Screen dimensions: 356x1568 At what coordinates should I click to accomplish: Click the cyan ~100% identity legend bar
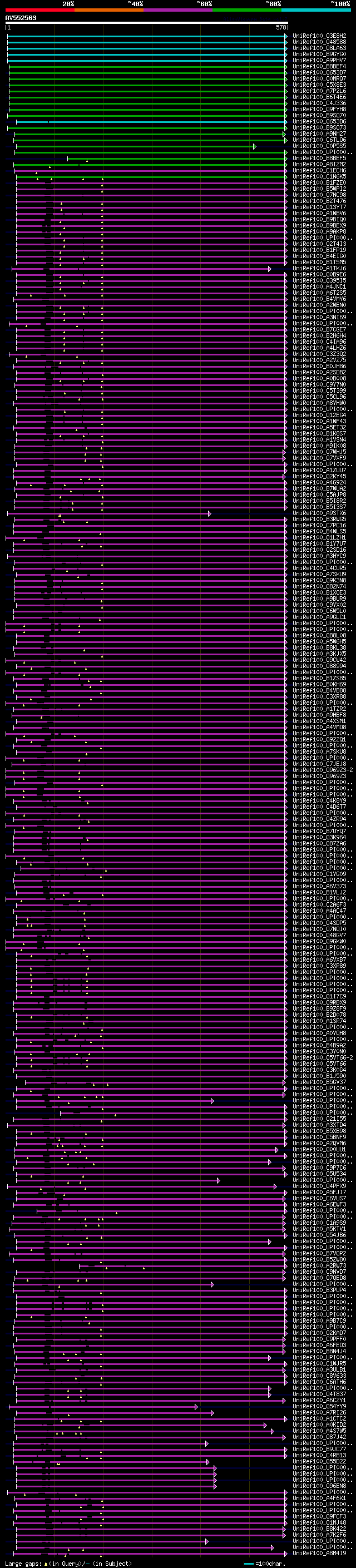pyautogui.click(x=317, y=10)
